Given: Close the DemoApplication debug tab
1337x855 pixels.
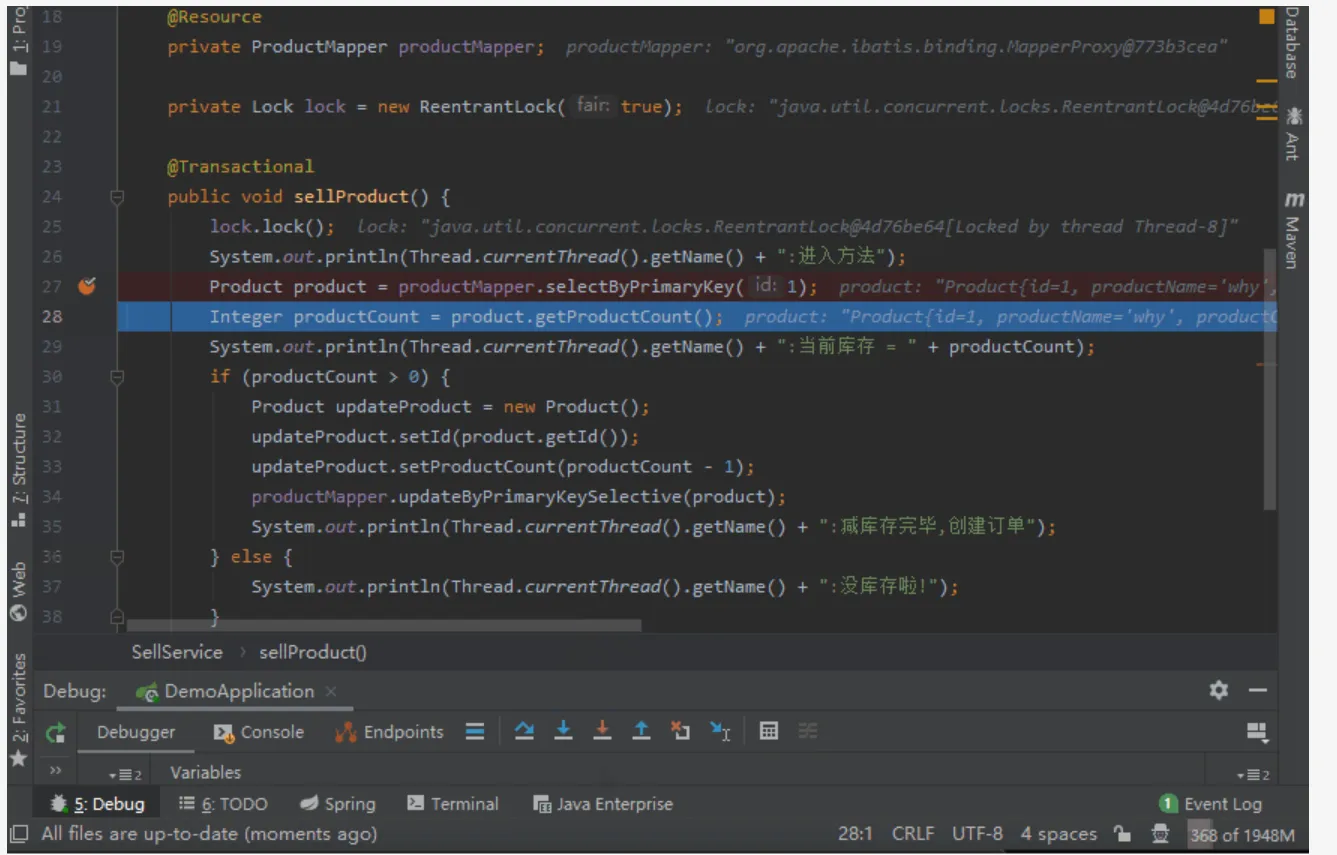Looking at the screenshot, I should click(x=331, y=691).
